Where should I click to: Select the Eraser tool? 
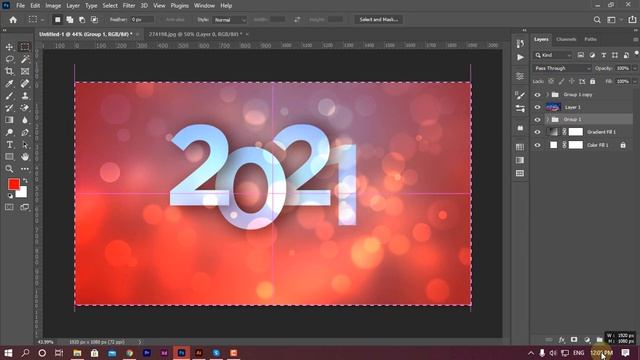24,108
